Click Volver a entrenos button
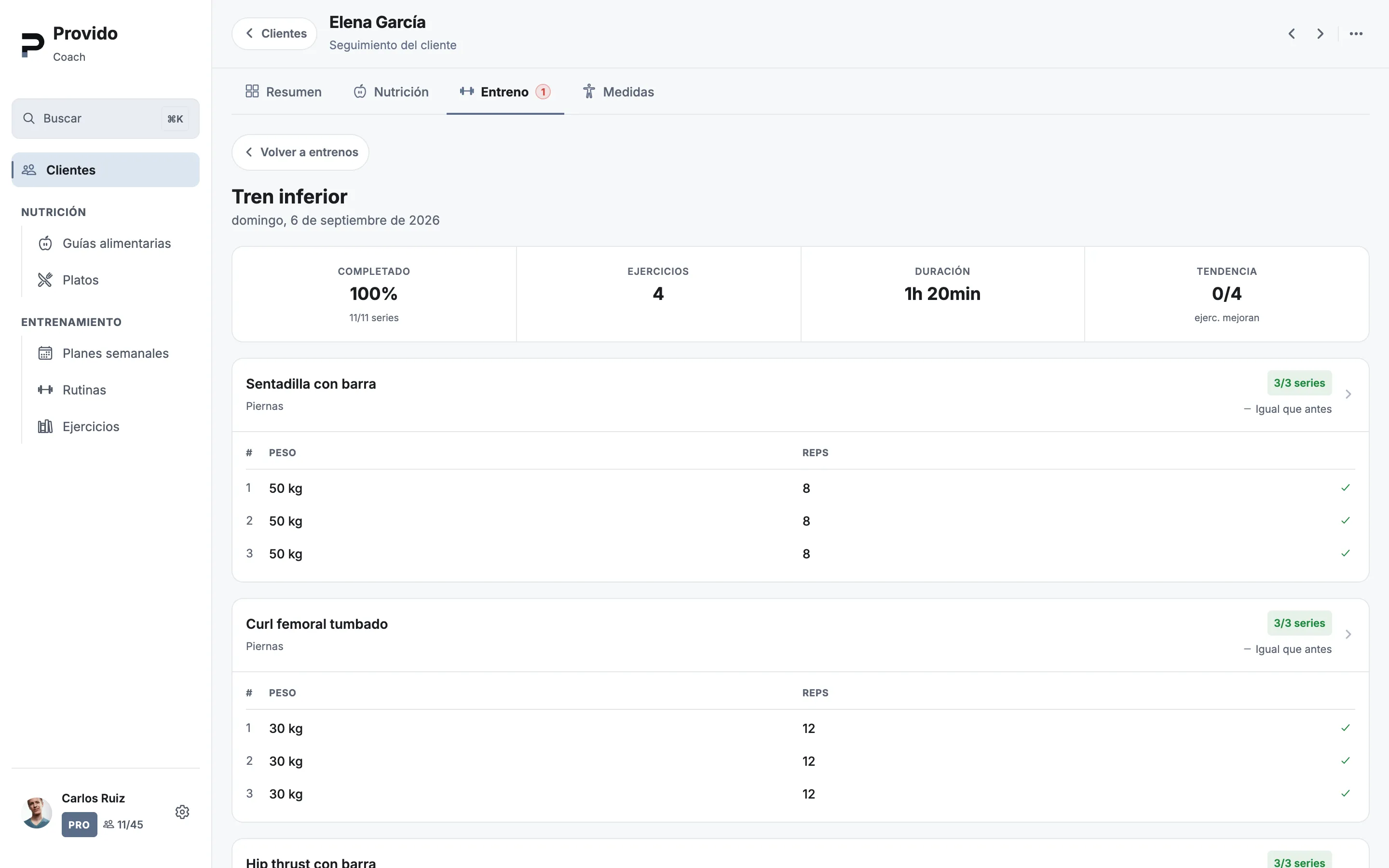Viewport: 1389px width, 868px height. (x=300, y=152)
